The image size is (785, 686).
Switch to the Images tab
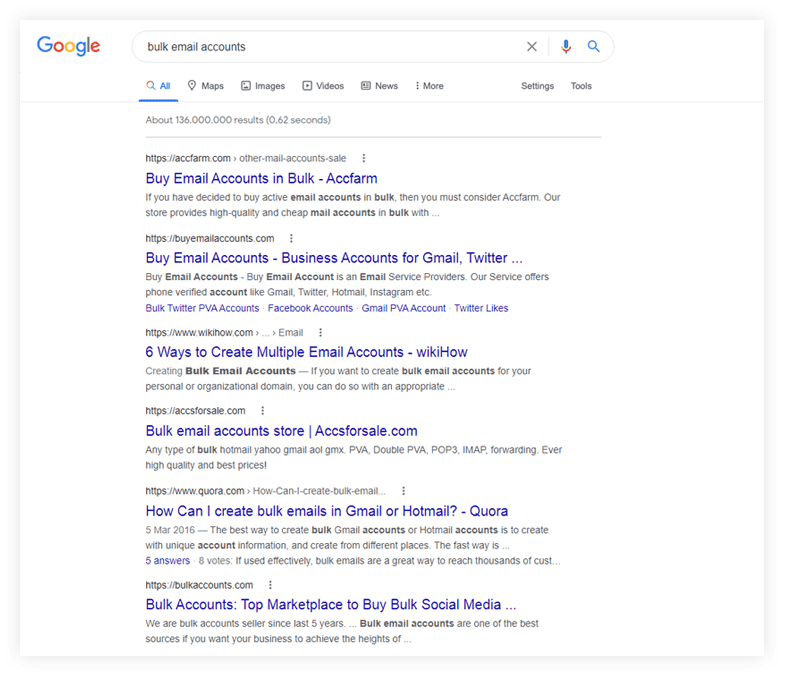[x=263, y=86]
